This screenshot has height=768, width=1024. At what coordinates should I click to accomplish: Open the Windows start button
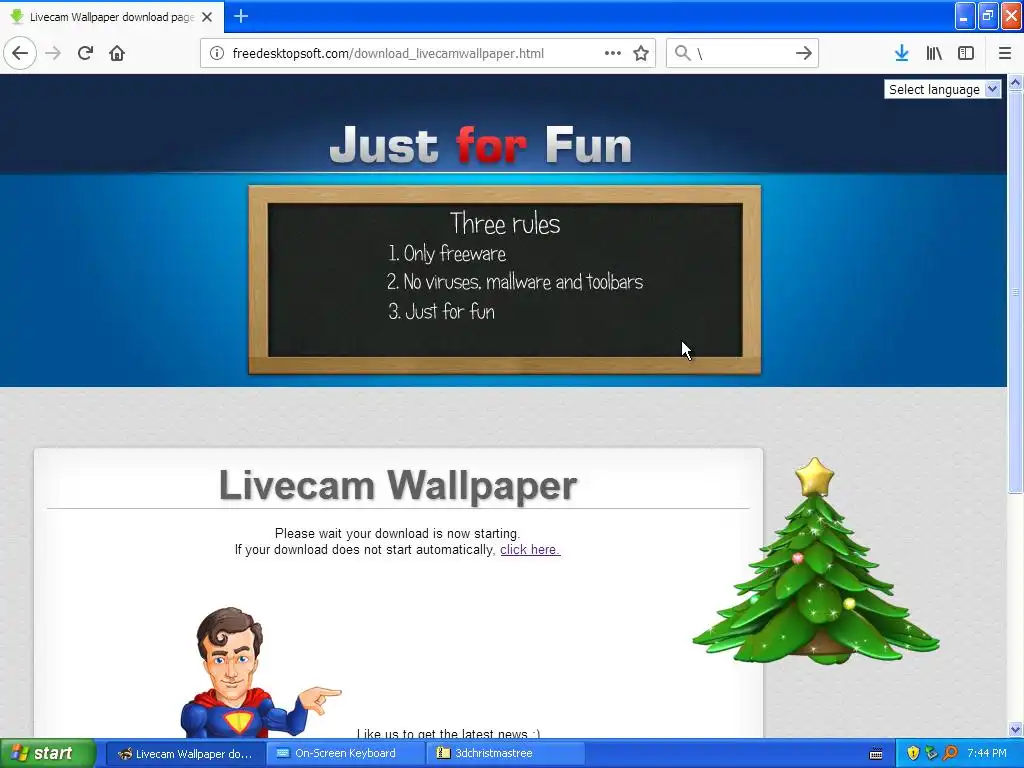point(48,754)
